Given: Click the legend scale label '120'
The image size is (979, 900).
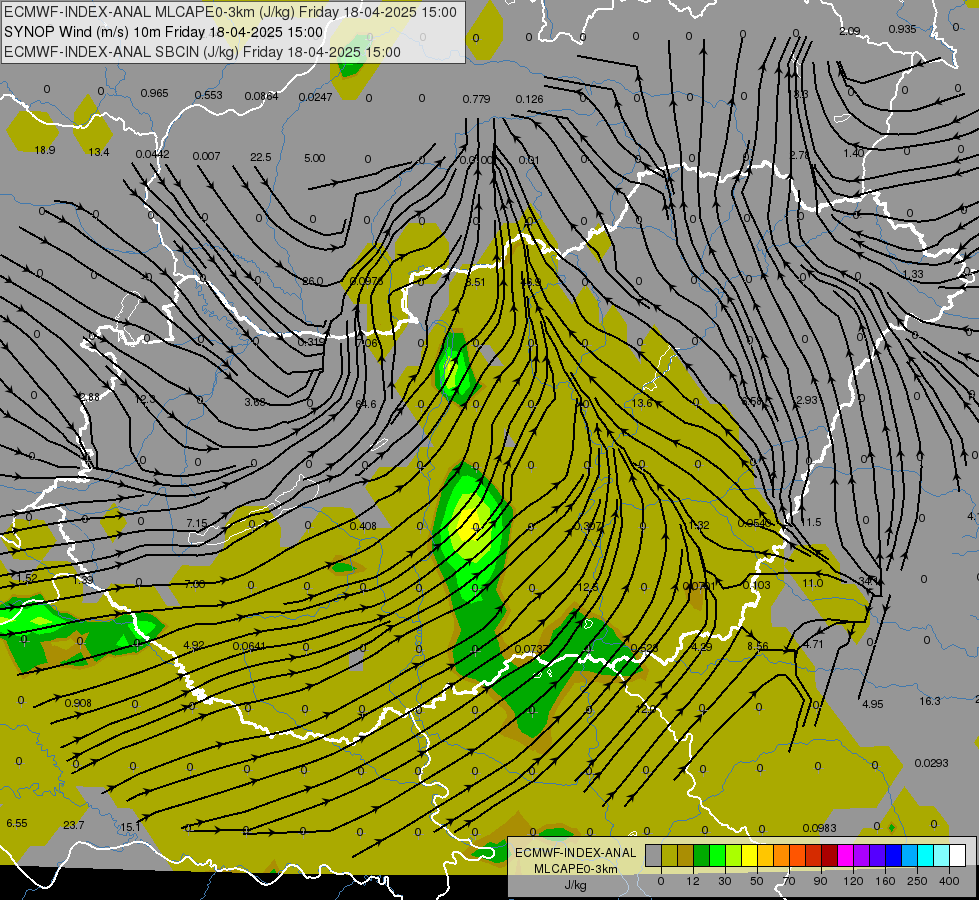Looking at the screenshot, I should tap(854, 881).
